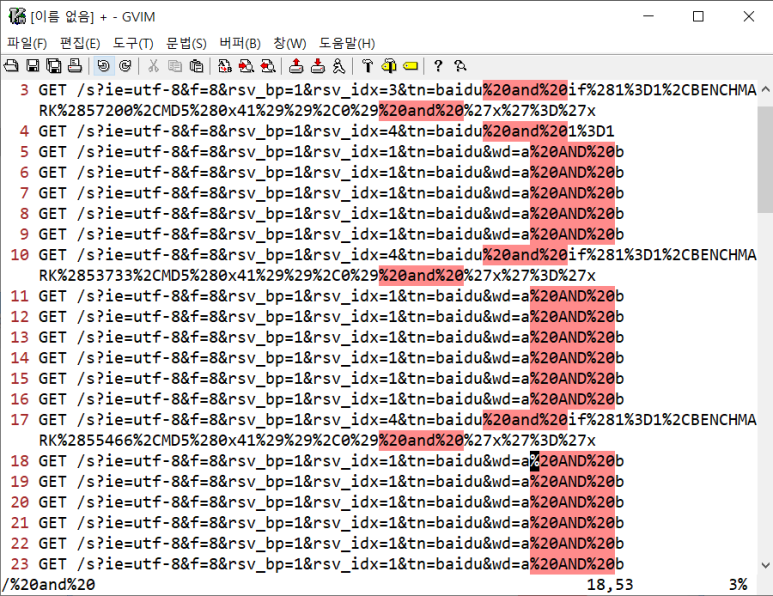Click the vertical scrollbar down arrow
The height and width of the screenshot is (596, 773).
765,565
